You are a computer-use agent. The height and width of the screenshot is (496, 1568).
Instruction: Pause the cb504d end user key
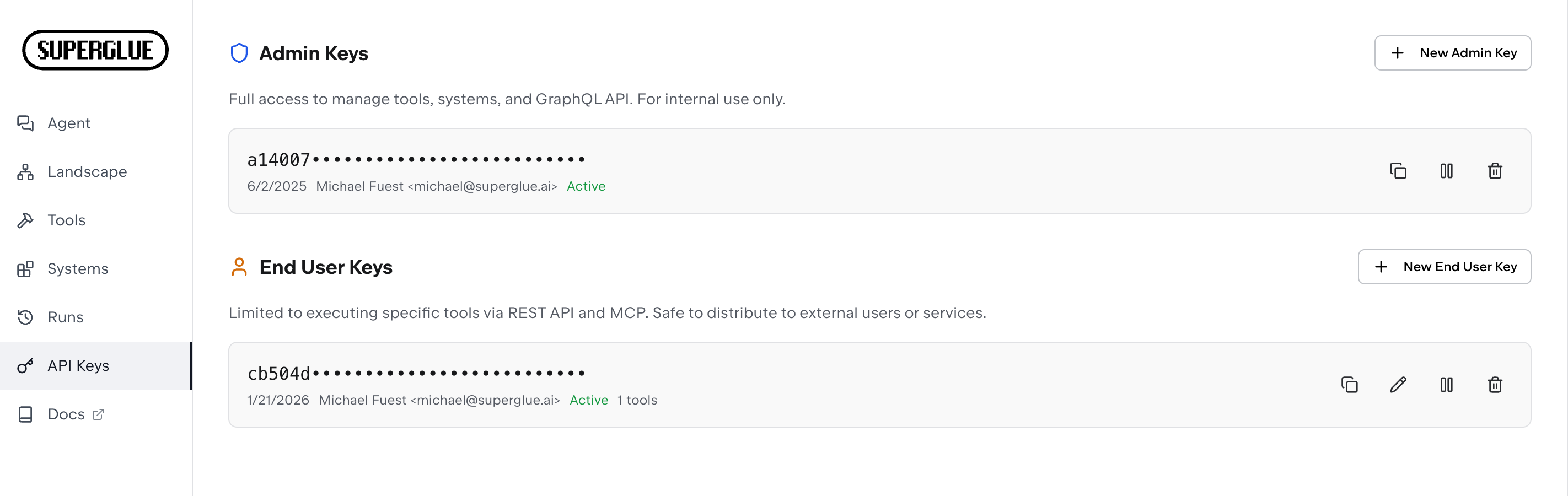coord(1447,385)
